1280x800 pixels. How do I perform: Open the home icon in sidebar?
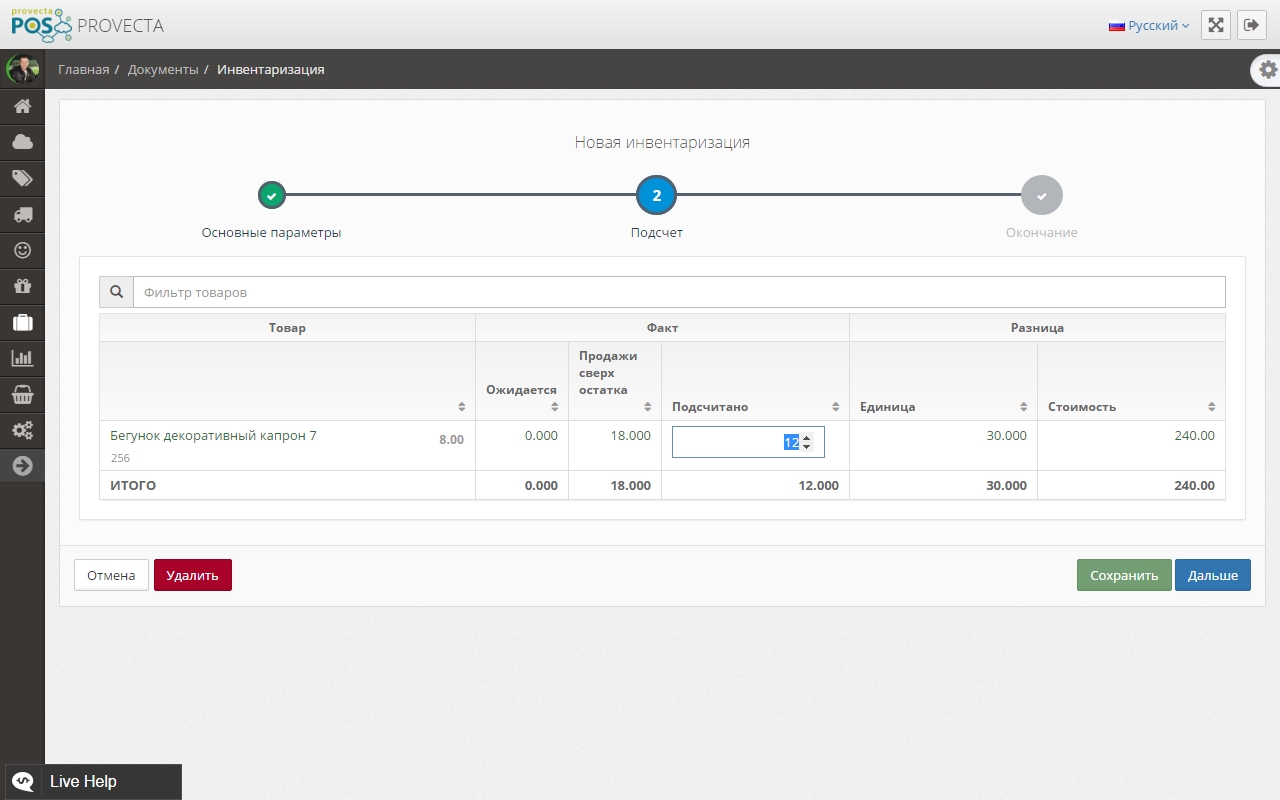(22, 106)
